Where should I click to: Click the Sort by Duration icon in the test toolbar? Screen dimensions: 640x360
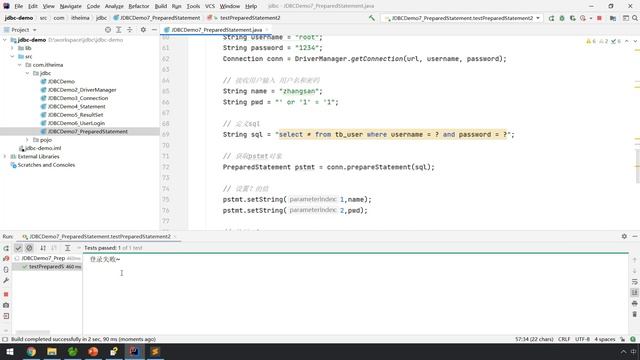(53, 248)
